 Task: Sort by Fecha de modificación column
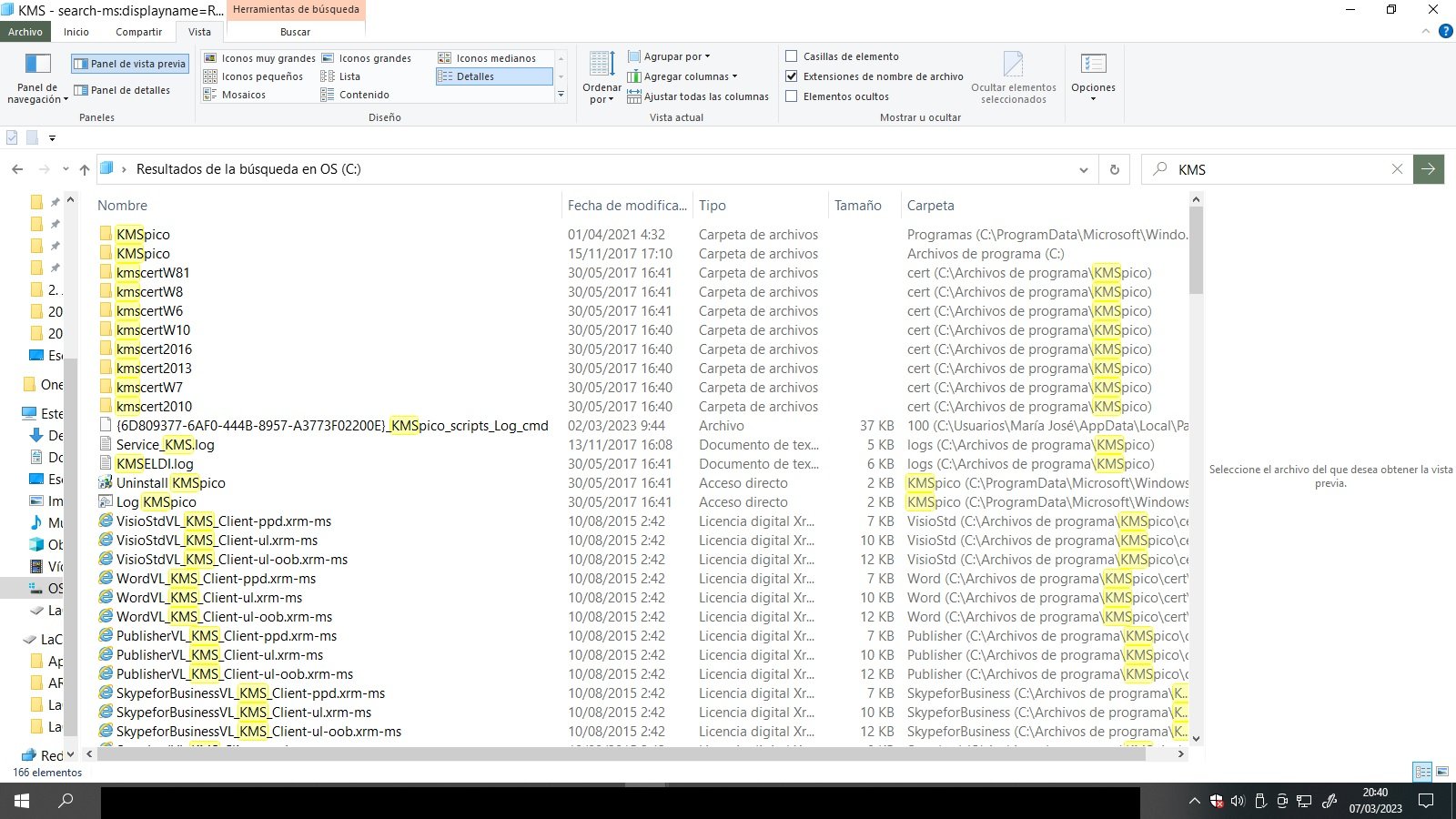click(x=627, y=206)
